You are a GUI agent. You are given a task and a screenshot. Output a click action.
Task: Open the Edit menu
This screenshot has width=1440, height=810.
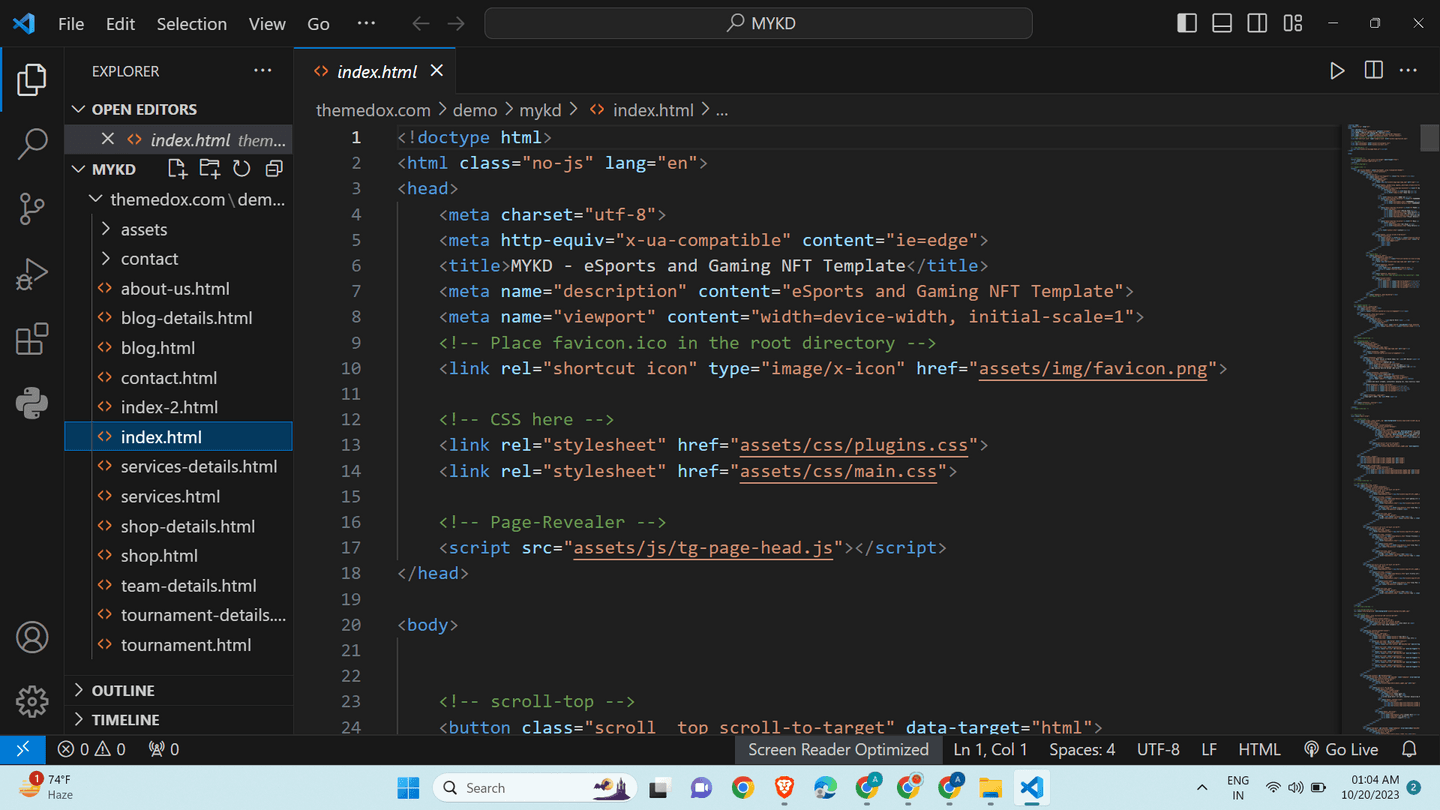[x=120, y=23]
